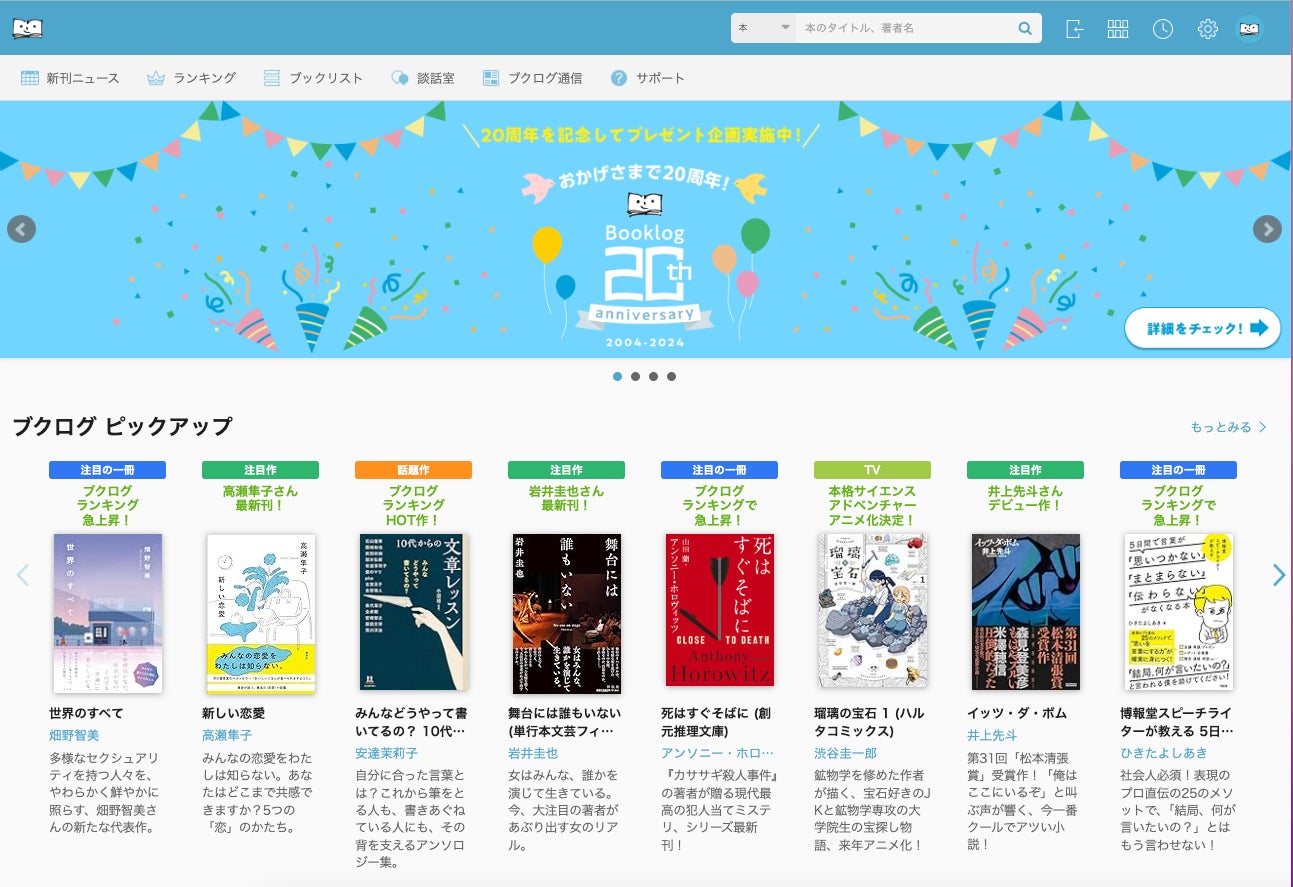Open the bookshelf grid icon
The image size is (1293, 887).
pyautogui.click(x=1118, y=29)
